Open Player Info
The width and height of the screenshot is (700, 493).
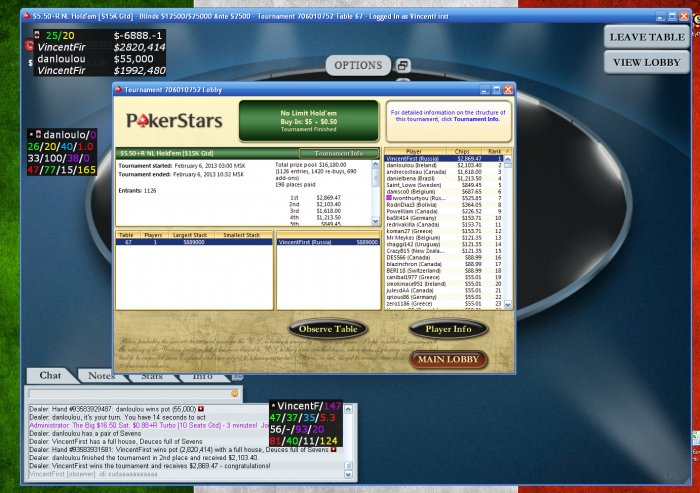pos(448,329)
